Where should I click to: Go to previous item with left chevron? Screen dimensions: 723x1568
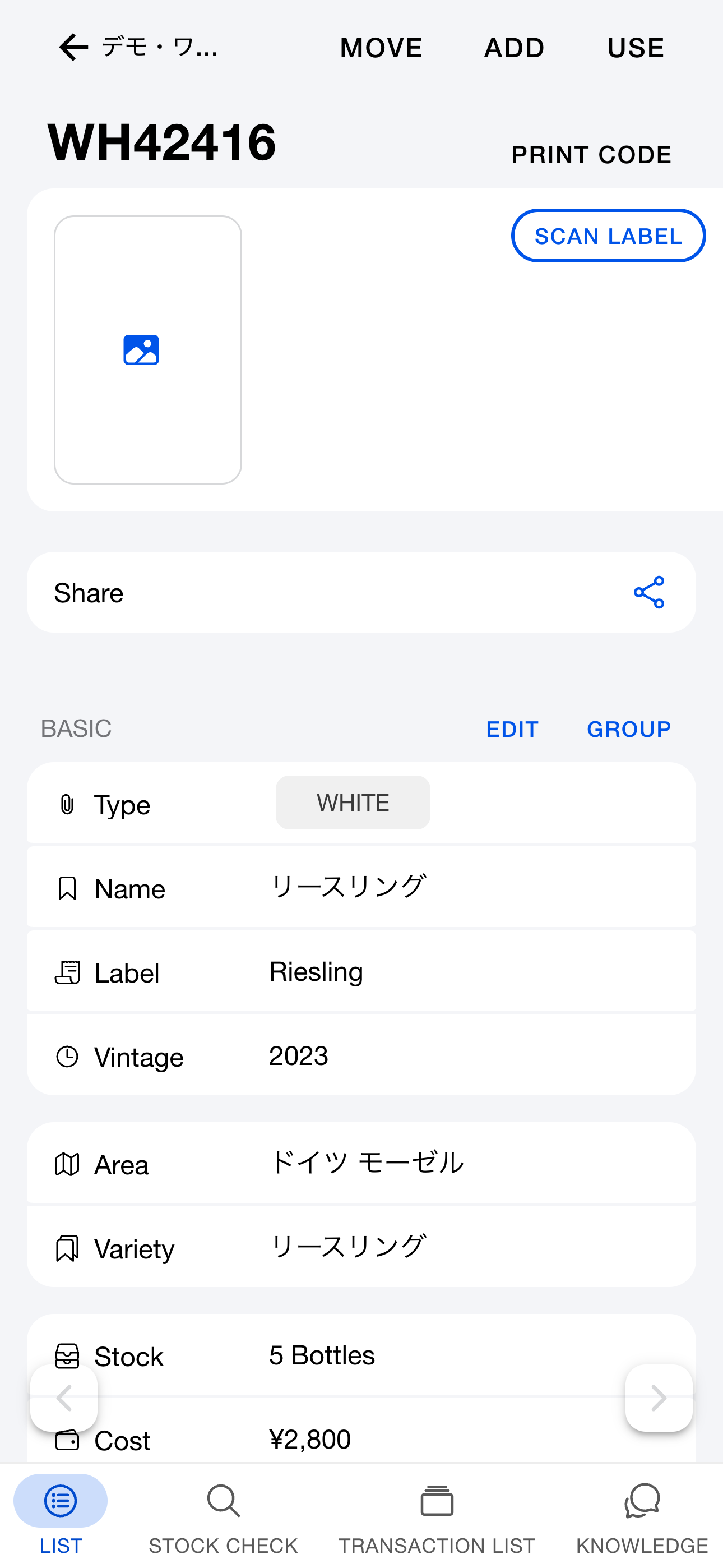[x=64, y=1398]
